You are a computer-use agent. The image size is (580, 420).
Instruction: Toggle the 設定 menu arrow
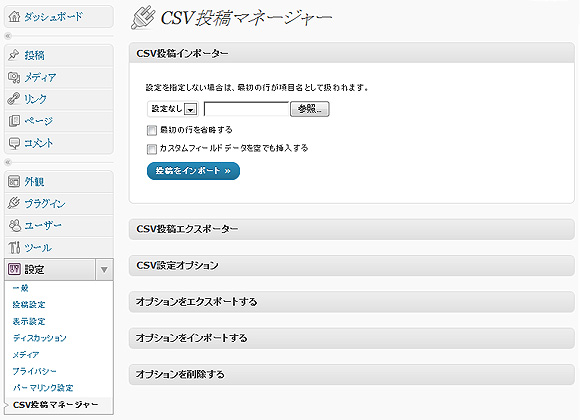click(x=104, y=269)
